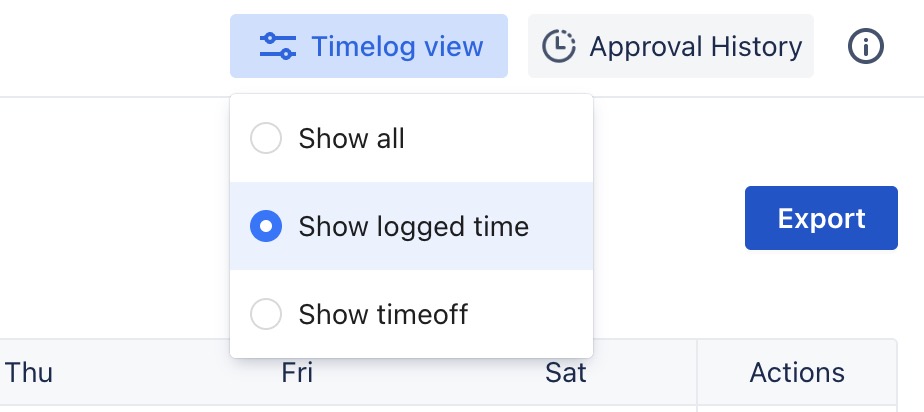Click the Sat column header
This screenshot has width=924, height=412.
(565, 374)
